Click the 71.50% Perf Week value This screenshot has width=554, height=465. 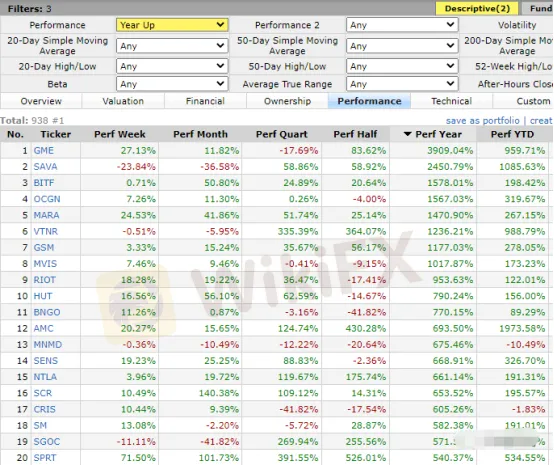[x=138, y=458]
